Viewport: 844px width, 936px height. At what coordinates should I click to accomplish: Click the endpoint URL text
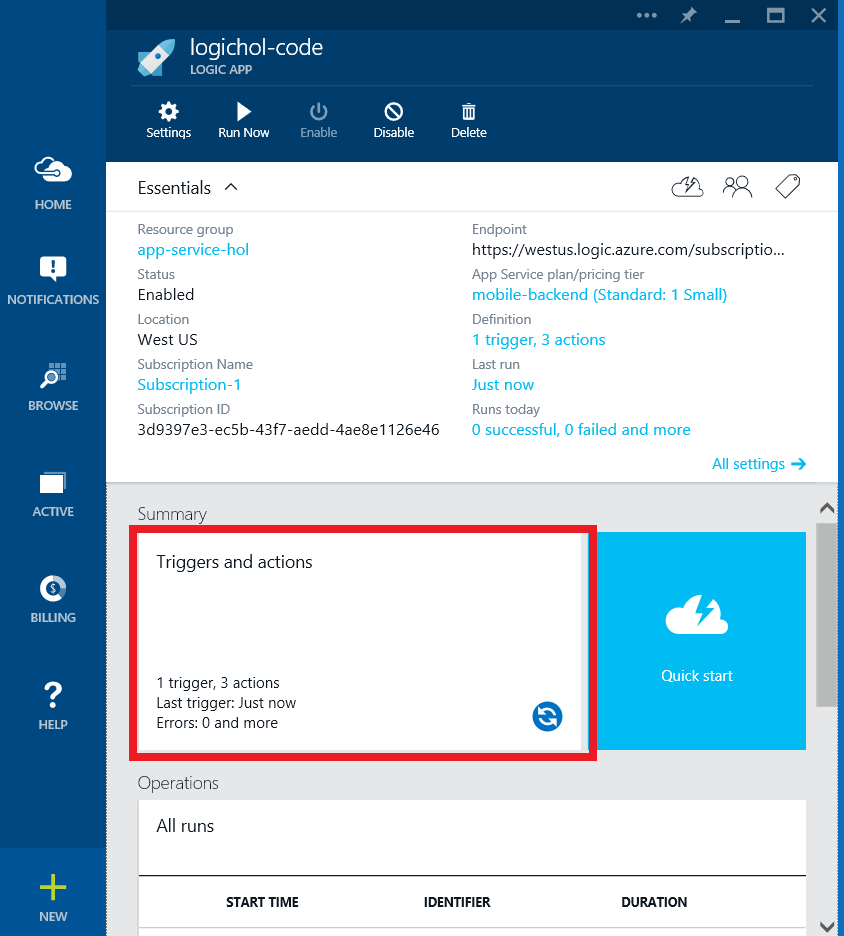click(628, 250)
